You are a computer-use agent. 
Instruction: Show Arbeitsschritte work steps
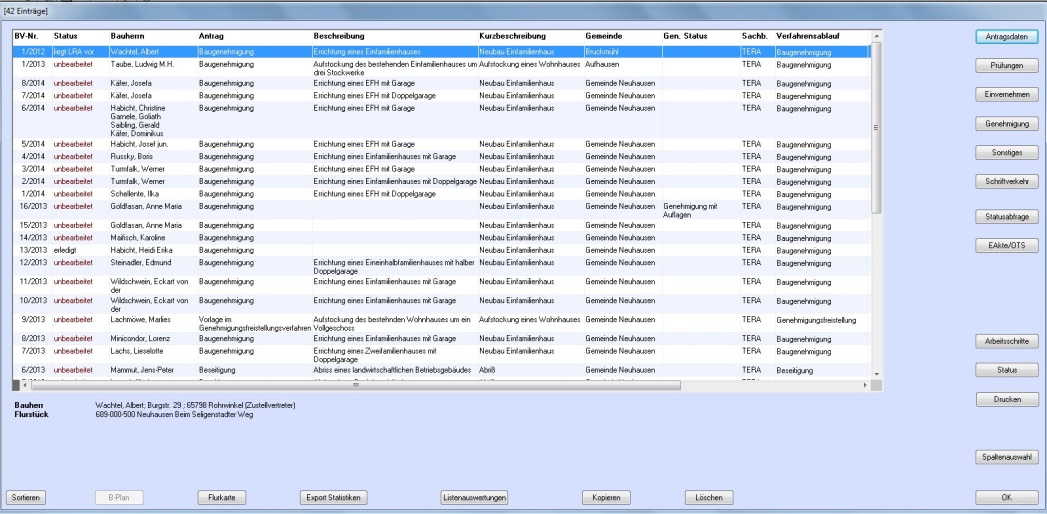click(x=1007, y=341)
